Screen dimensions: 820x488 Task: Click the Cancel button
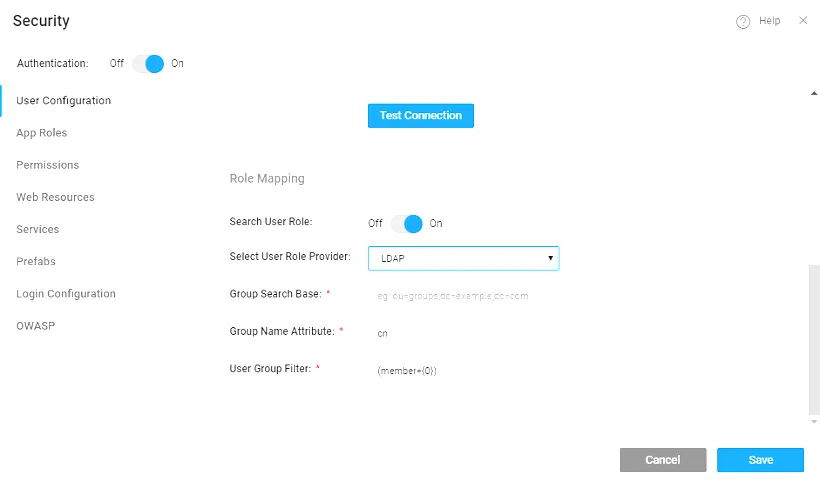[x=662, y=460]
